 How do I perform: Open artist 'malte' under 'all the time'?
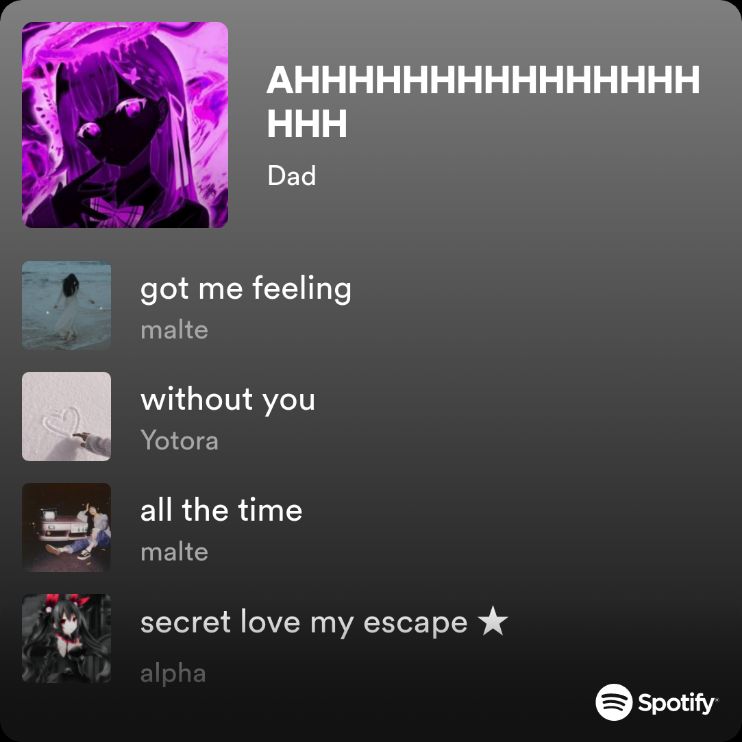coord(174,552)
